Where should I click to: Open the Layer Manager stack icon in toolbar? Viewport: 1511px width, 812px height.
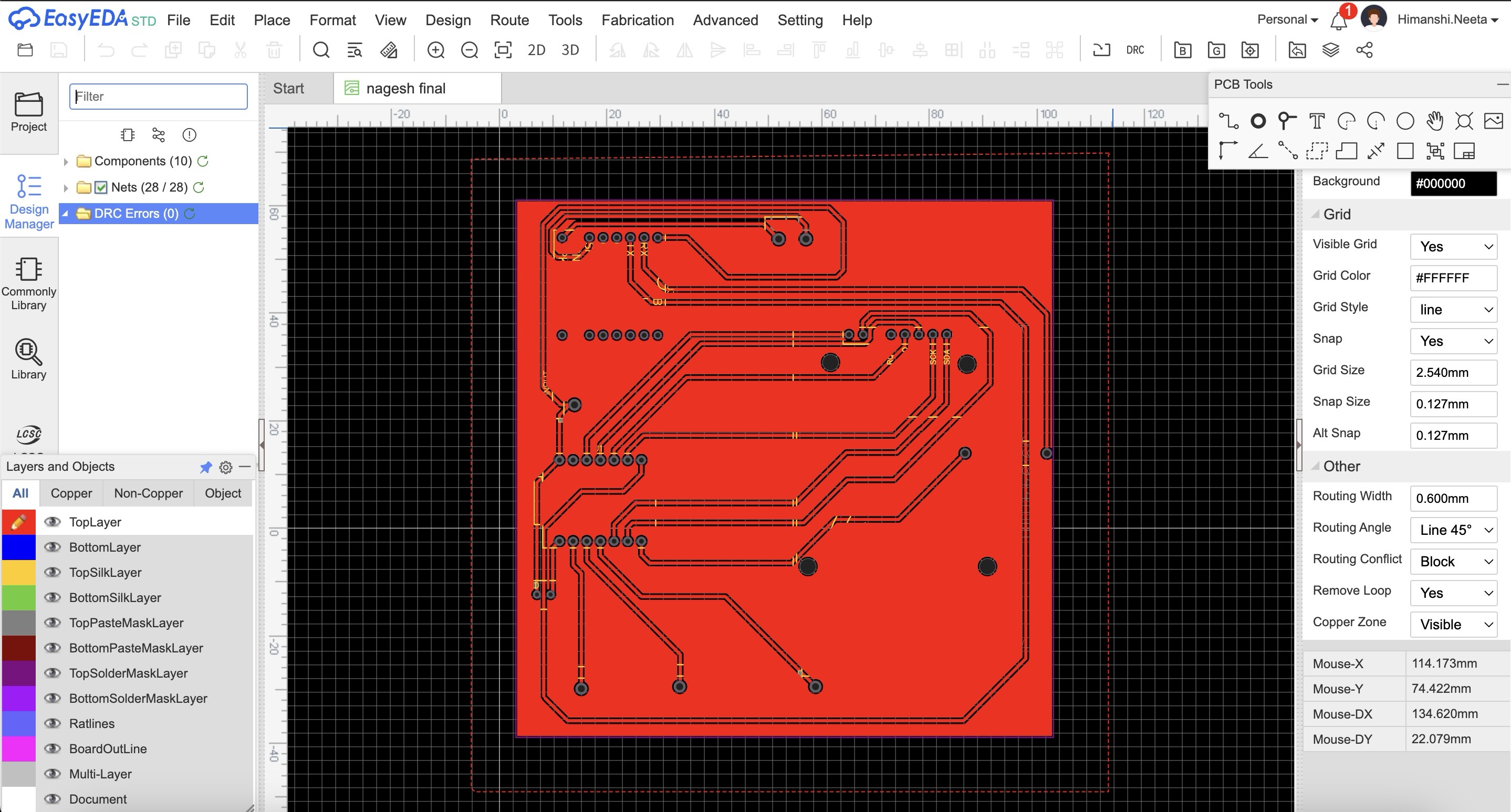pyautogui.click(x=1331, y=50)
